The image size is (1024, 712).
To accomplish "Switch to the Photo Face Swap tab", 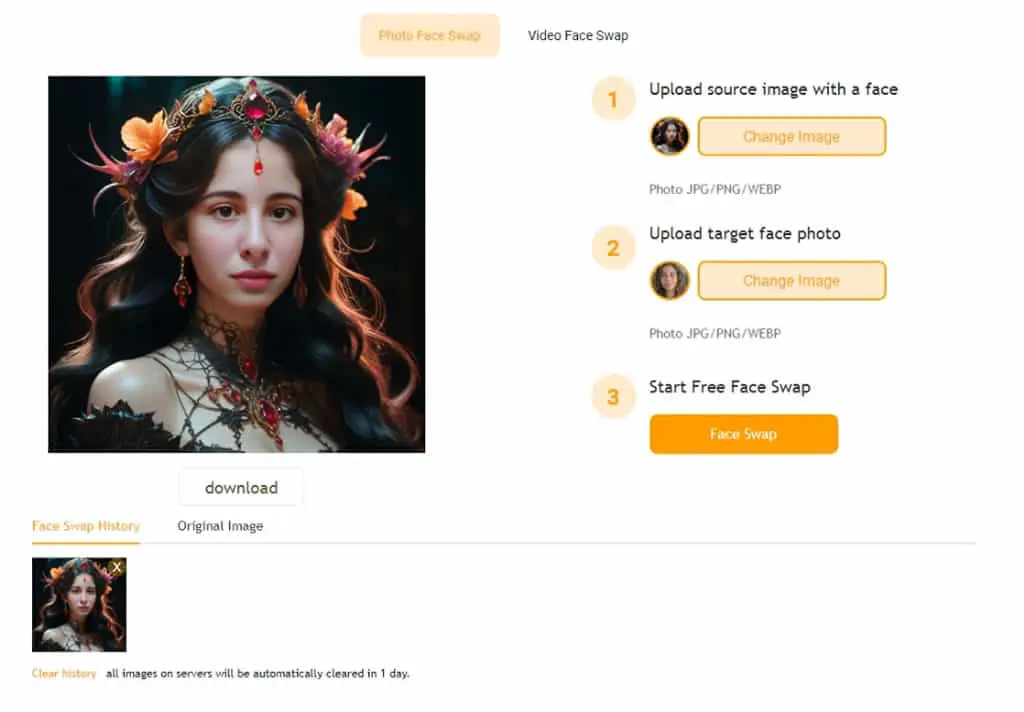I will tap(430, 35).
